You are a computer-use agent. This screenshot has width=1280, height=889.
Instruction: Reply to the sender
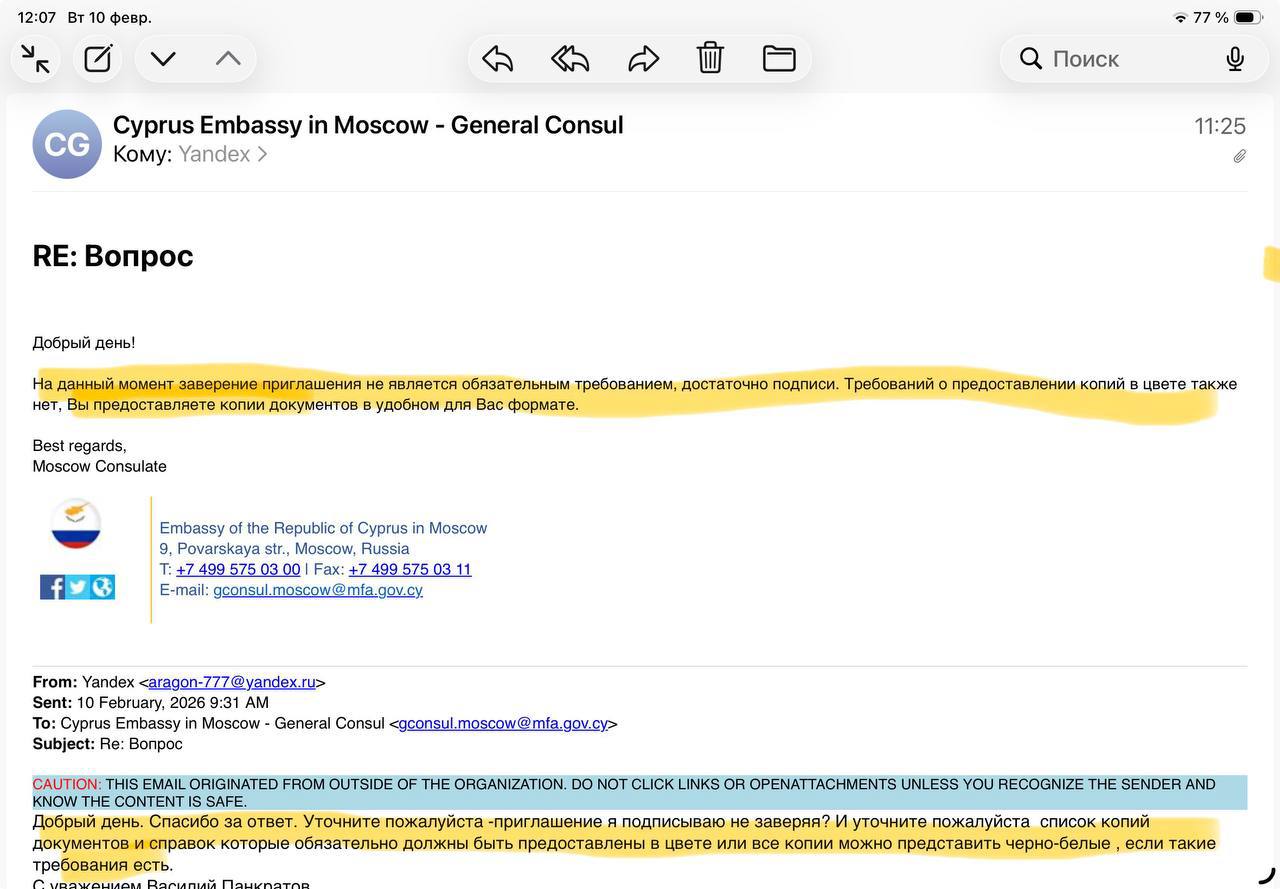[497, 59]
